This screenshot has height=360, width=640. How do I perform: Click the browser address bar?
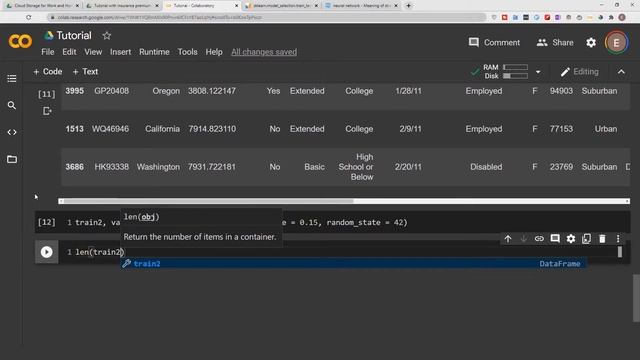(x=267, y=18)
